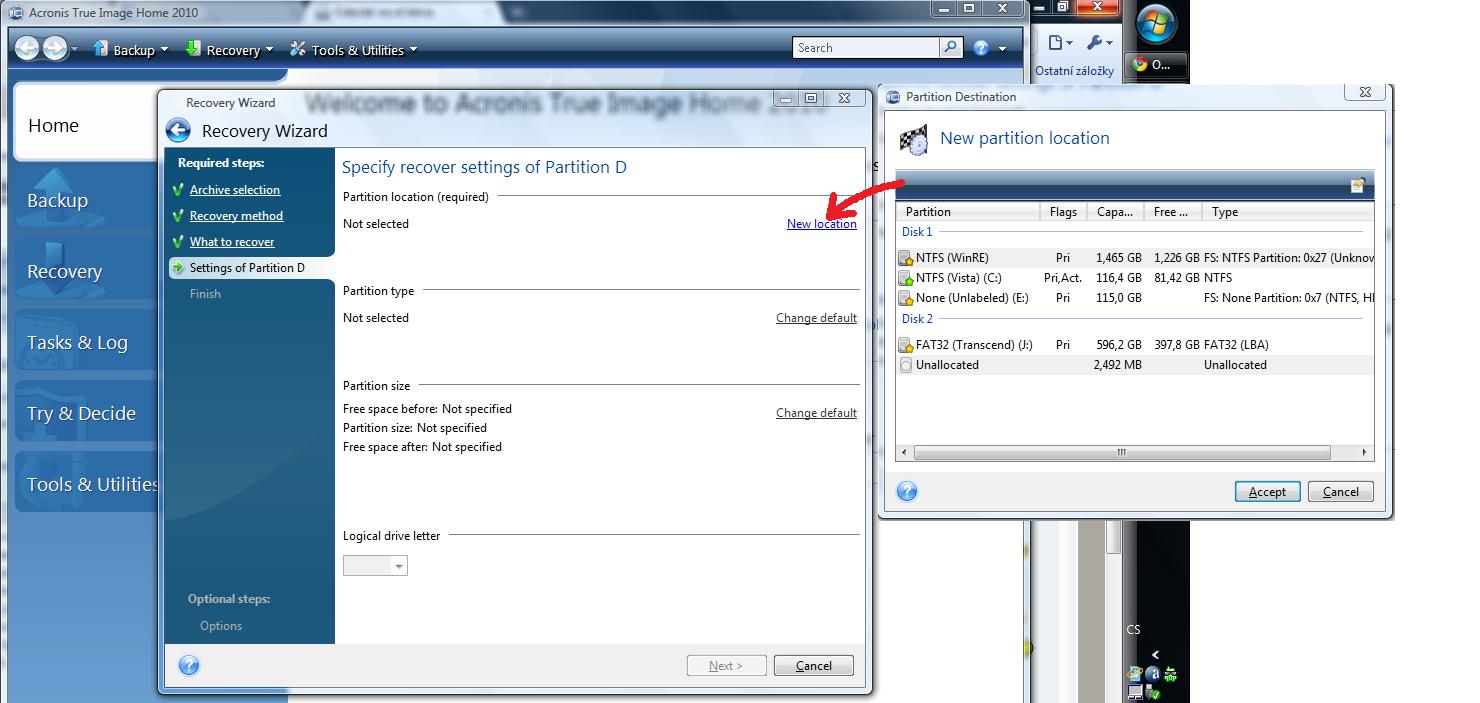Click the Partition Destination help icon
This screenshot has width=1480, height=703.
907,491
